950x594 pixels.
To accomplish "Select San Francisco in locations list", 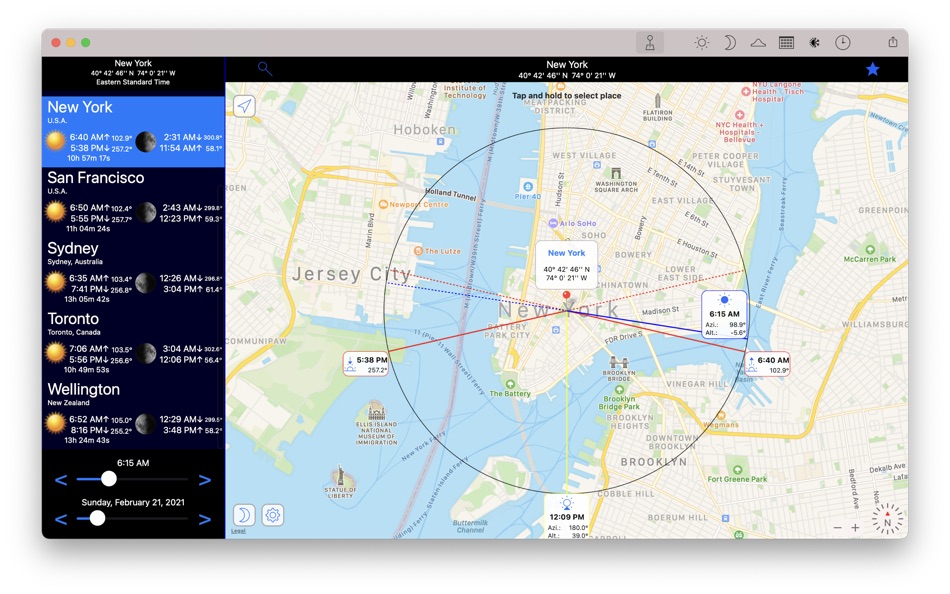I will point(133,202).
